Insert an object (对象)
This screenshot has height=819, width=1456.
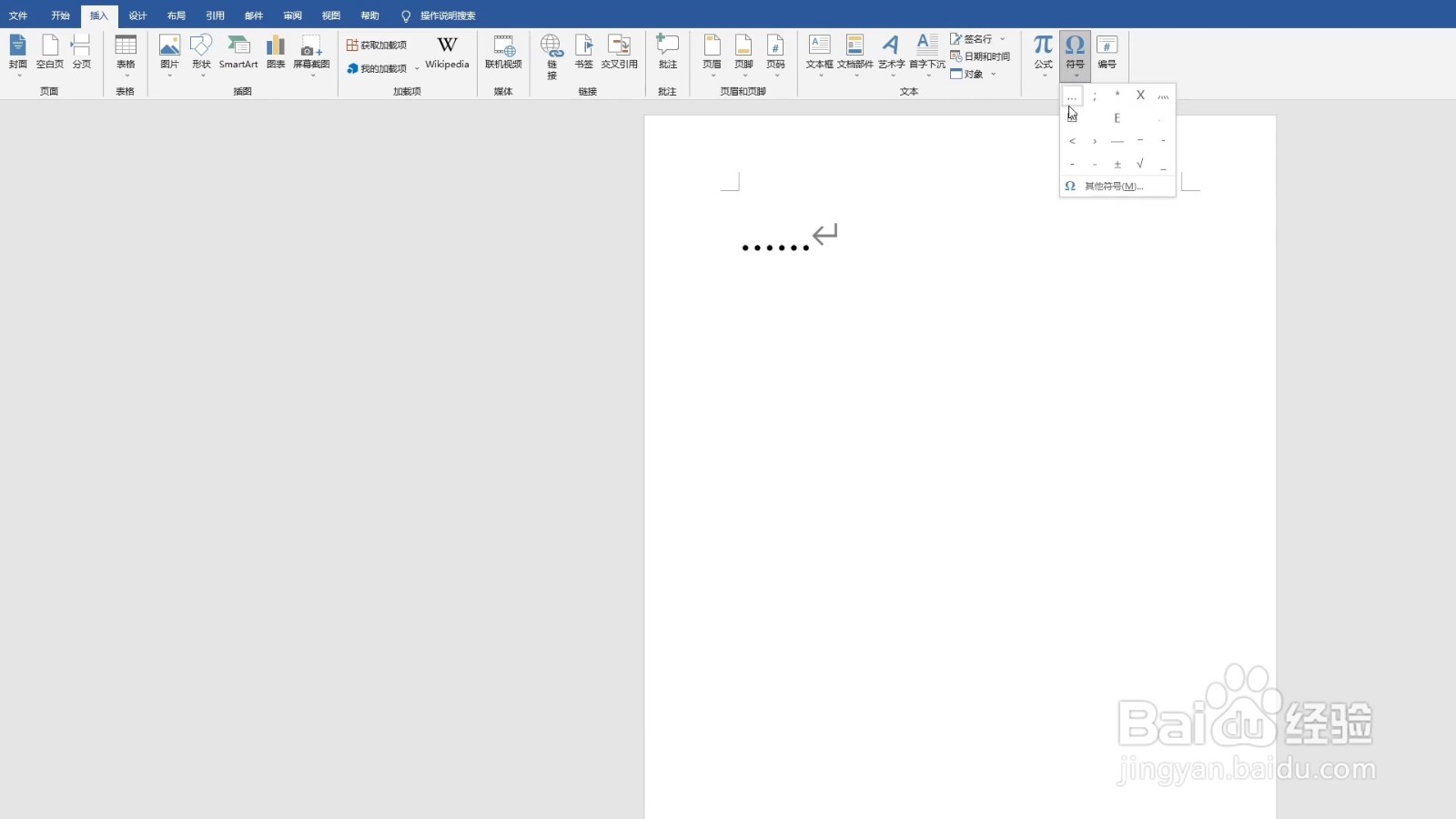click(x=967, y=74)
